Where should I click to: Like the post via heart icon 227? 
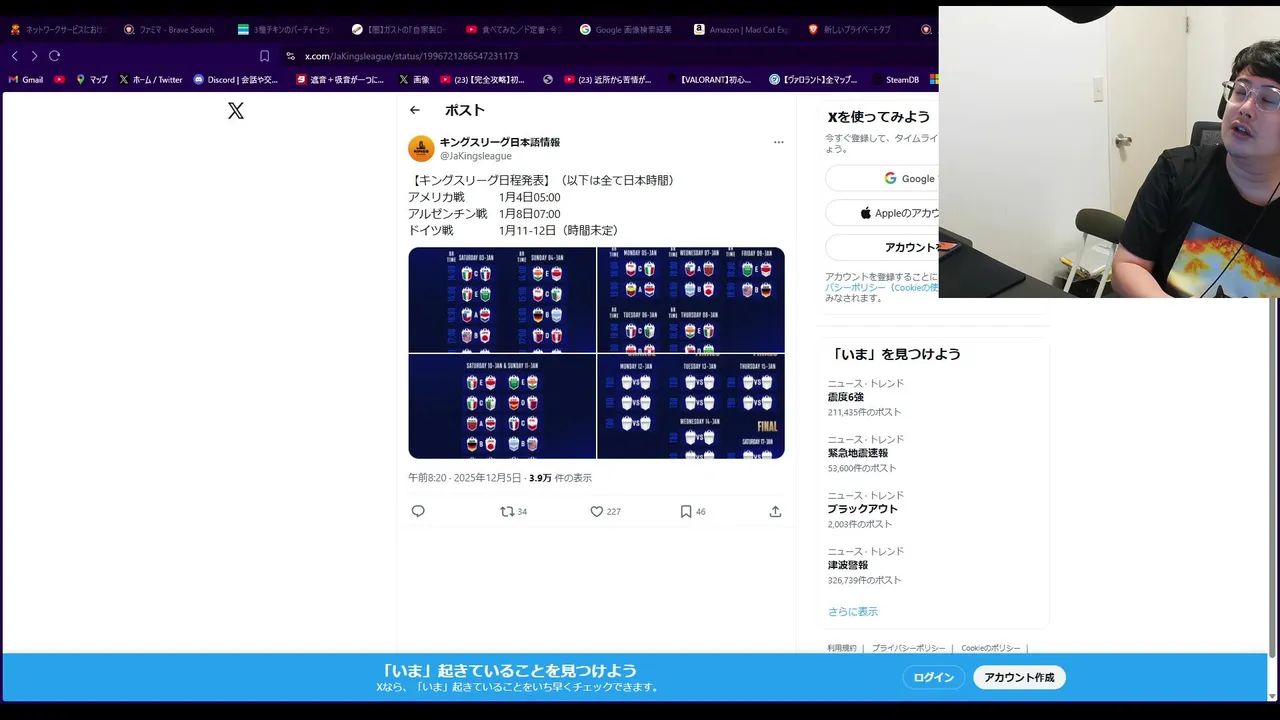click(605, 511)
